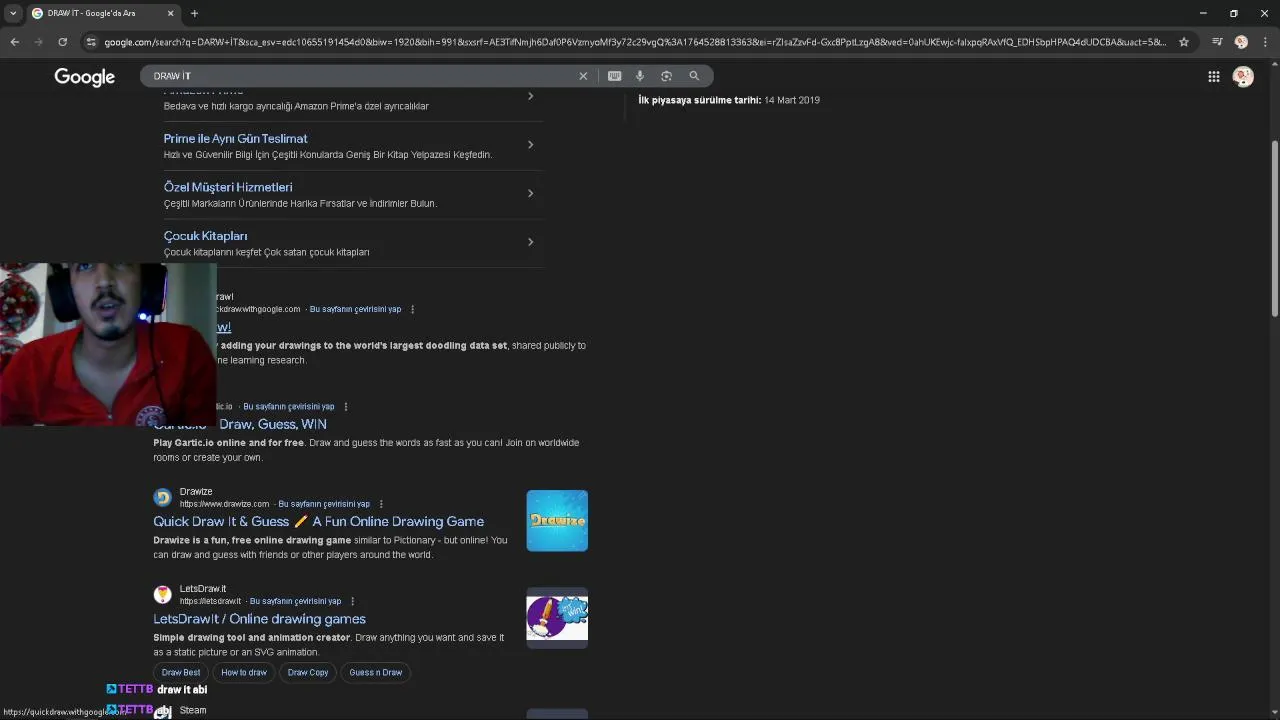1280x720 pixels.
Task: Click the LetsDraw.it site favicon
Action: click(162, 594)
